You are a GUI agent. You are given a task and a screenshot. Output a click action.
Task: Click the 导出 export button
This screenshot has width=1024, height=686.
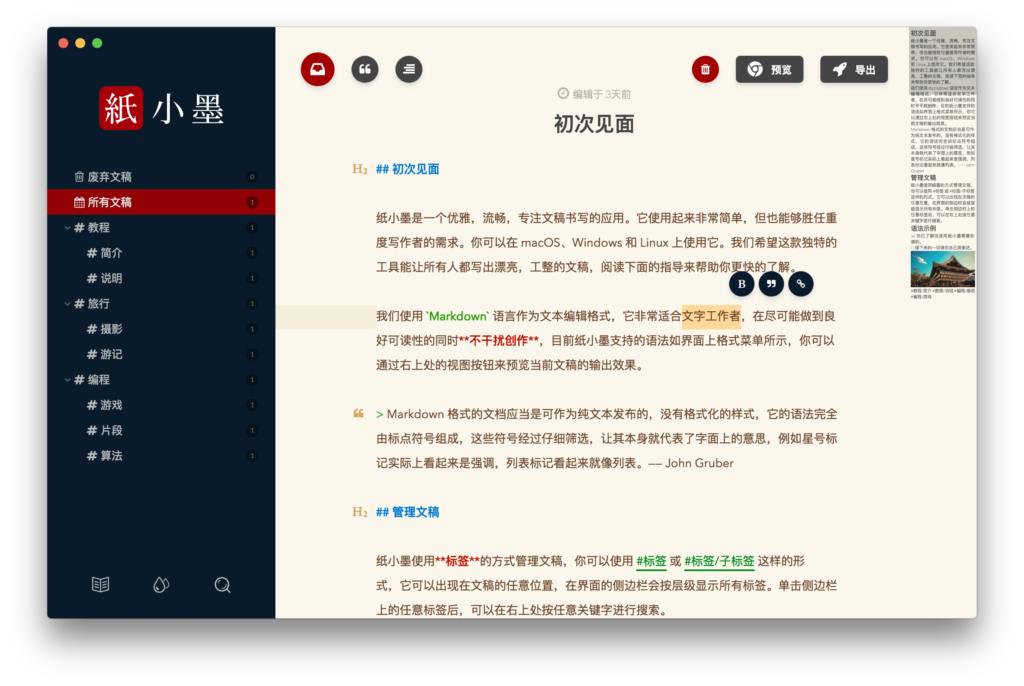(x=853, y=69)
